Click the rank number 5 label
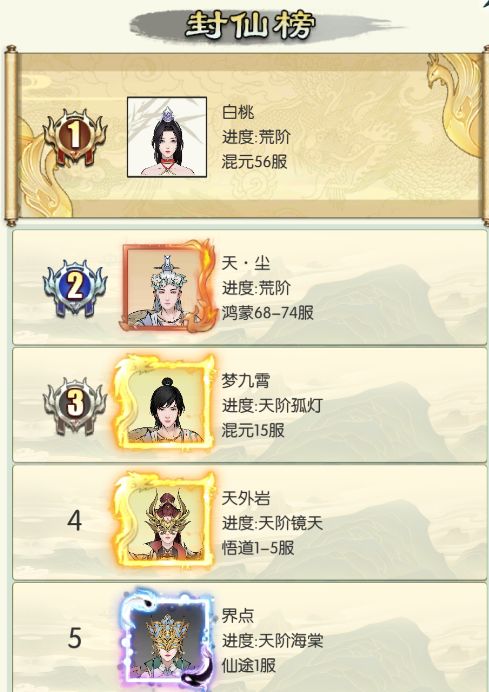The width and height of the screenshot is (489, 692). 75,638
